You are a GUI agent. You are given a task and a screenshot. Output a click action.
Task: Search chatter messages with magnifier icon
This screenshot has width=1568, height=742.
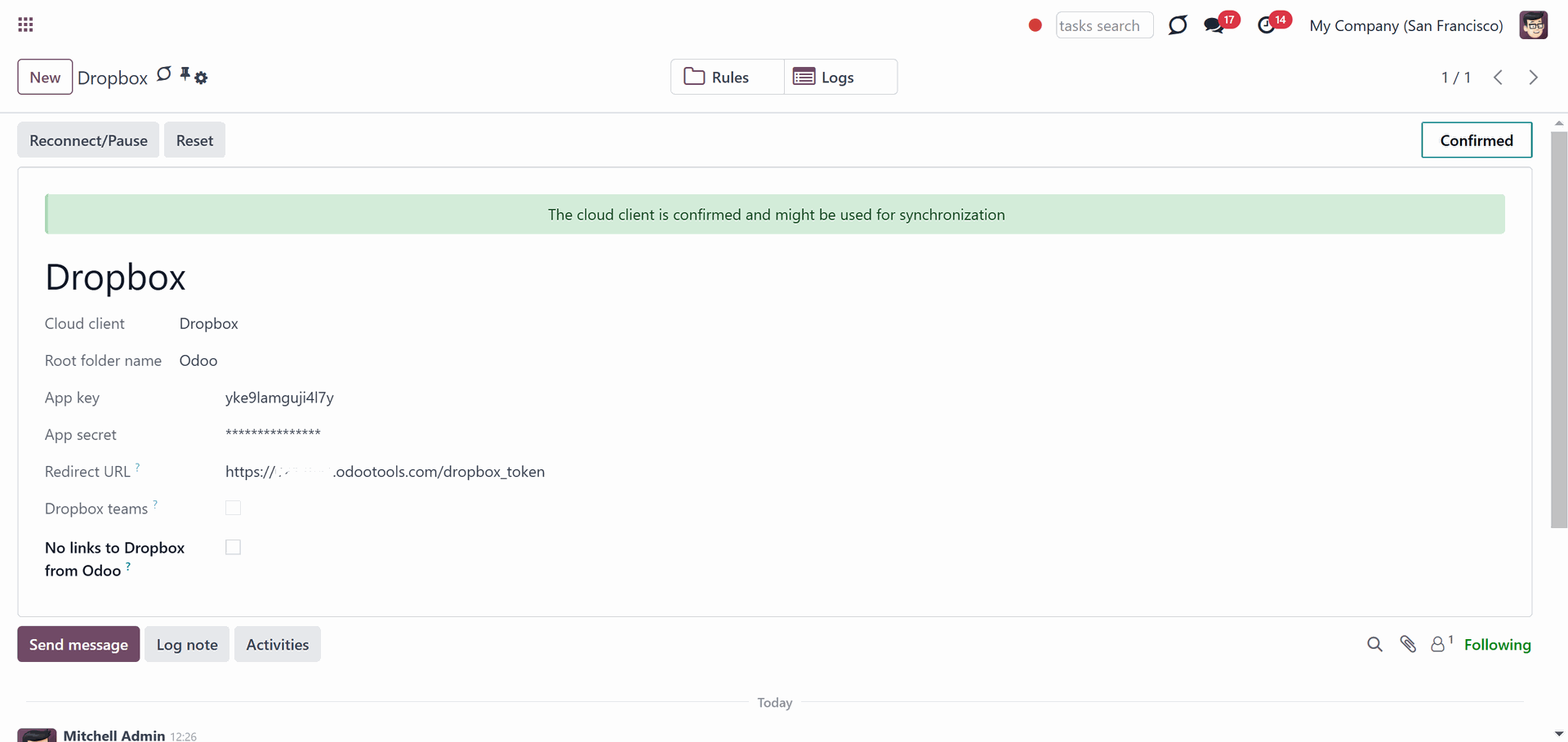tap(1374, 644)
